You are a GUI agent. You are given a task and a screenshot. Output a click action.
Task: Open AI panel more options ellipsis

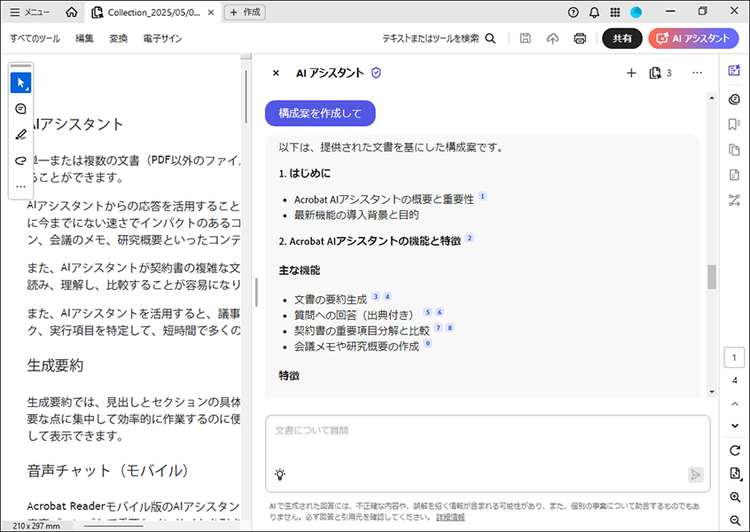click(697, 73)
